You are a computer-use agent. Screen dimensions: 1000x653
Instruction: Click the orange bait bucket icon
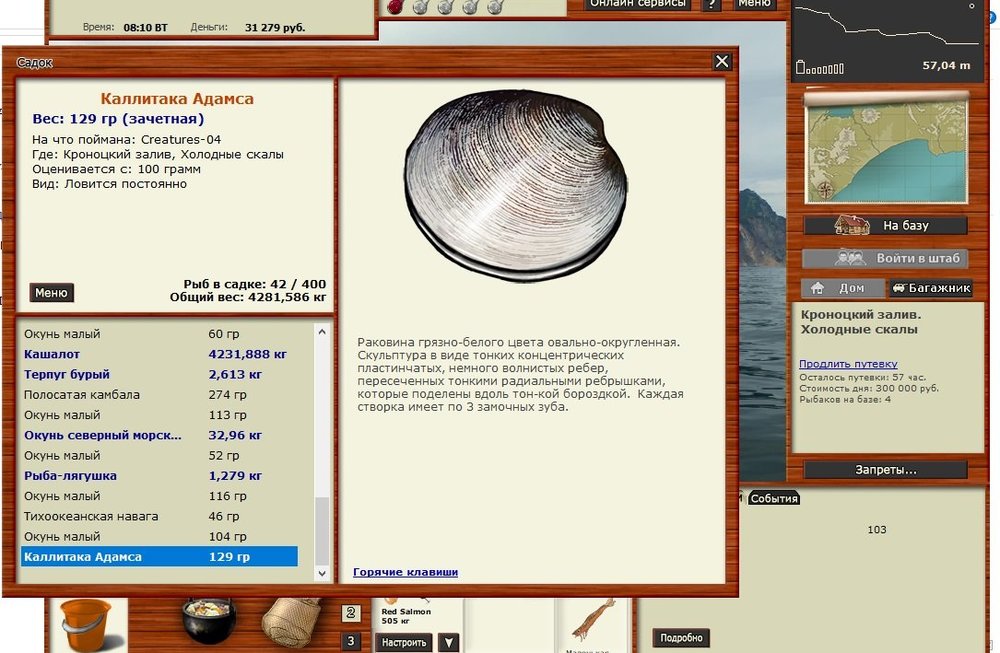click(x=86, y=625)
